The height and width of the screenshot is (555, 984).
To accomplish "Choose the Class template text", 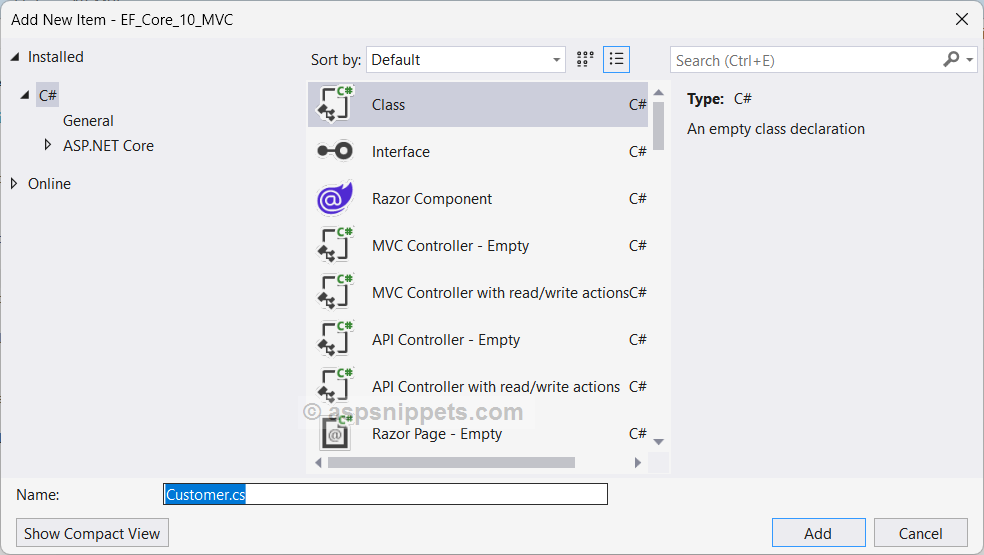I will point(388,105).
